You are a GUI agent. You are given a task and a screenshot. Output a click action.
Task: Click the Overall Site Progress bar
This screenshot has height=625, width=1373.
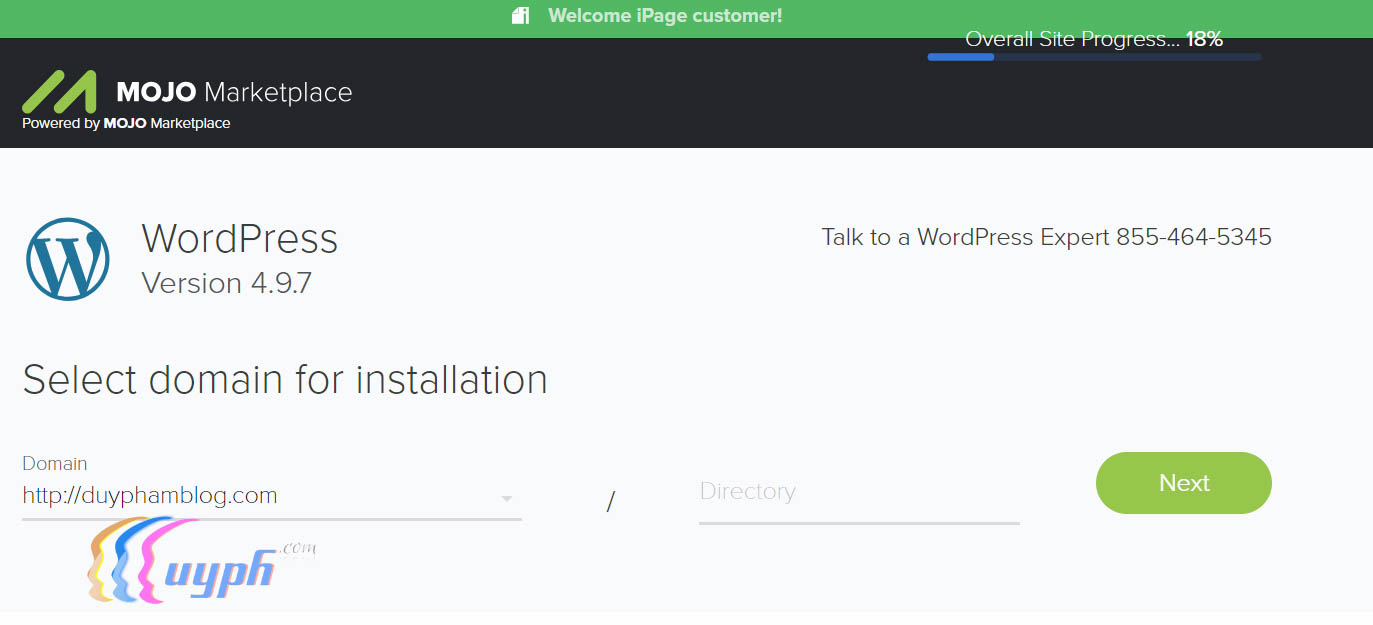pyautogui.click(x=1094, y=57)
